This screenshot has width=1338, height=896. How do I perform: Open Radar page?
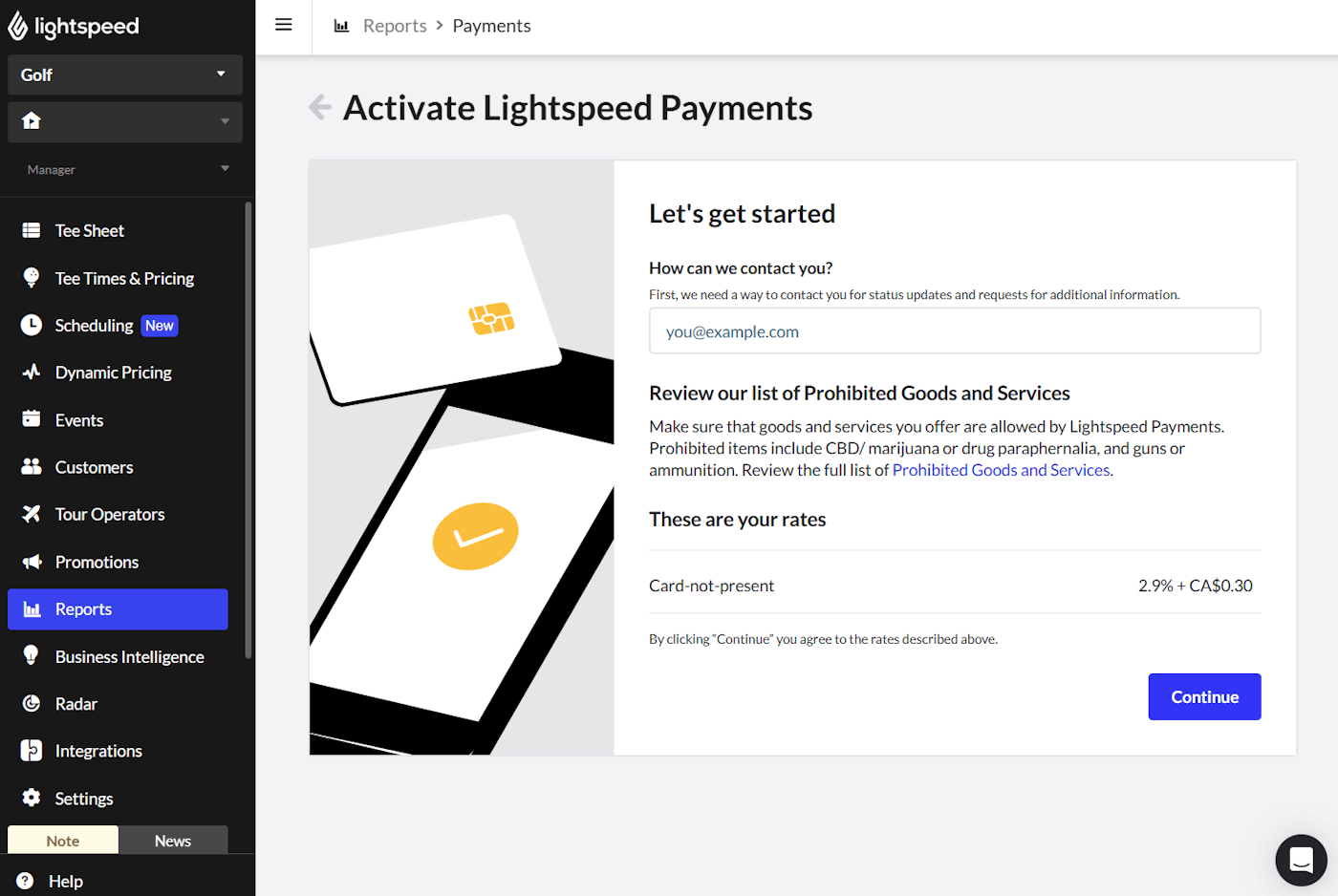pos(118,704)
